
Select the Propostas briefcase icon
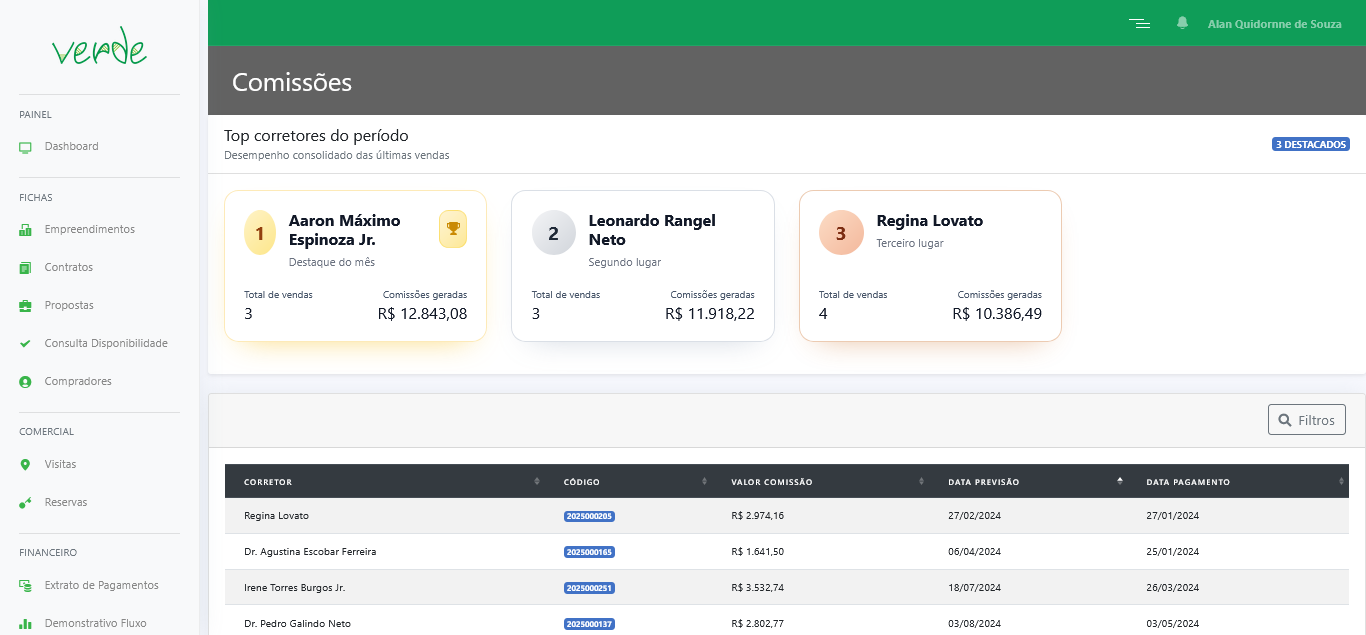[x=26, y=306]
